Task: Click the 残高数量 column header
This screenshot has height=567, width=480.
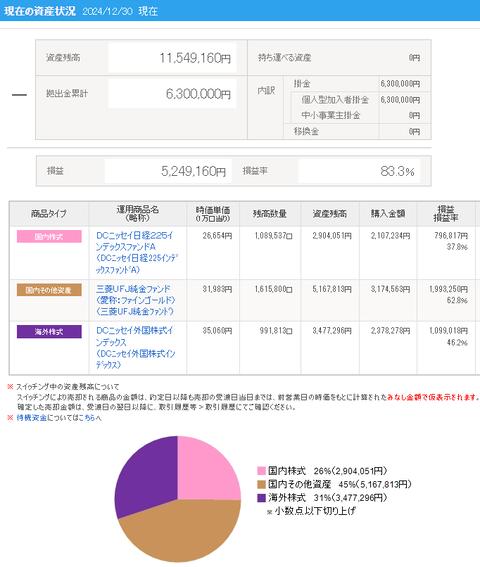Action: pyautogui.click(x=270, y=214)
